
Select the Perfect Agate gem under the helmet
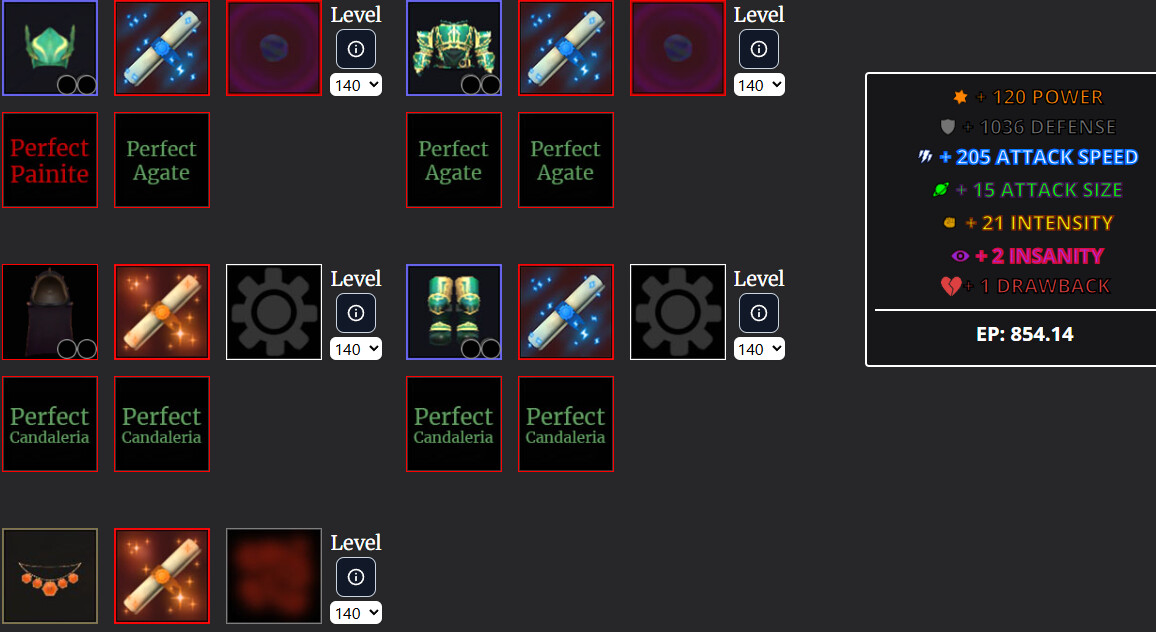pos(162,160)
